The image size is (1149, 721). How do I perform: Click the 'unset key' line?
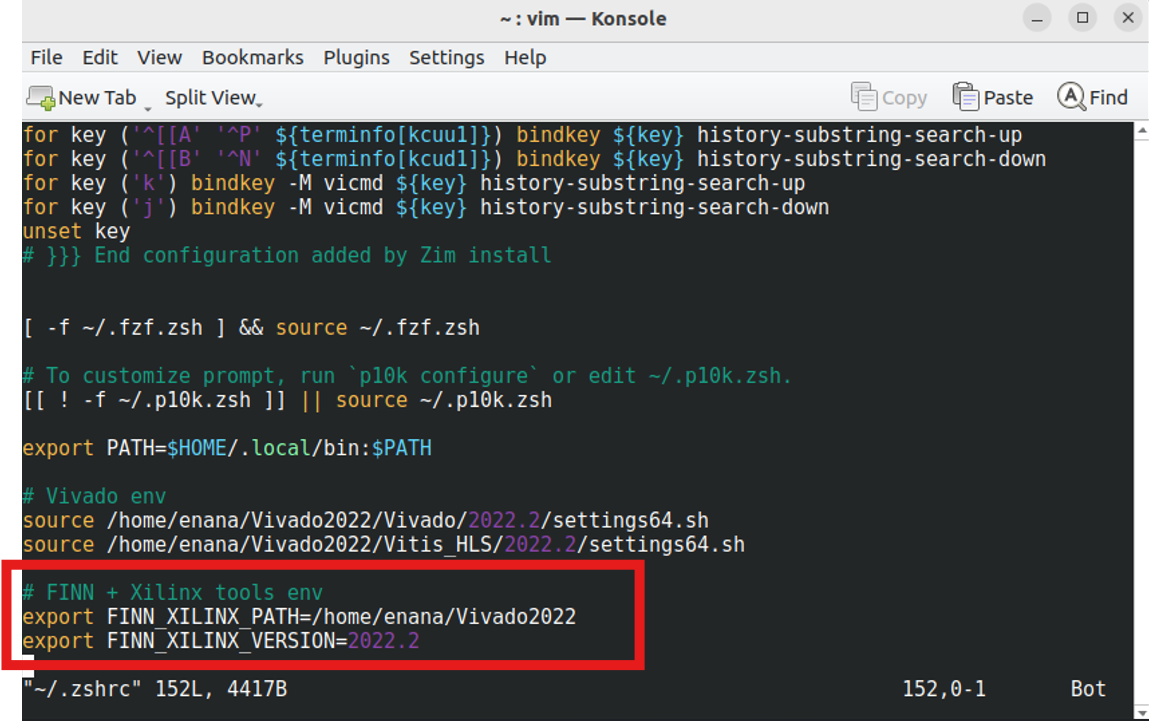point(76,232)
